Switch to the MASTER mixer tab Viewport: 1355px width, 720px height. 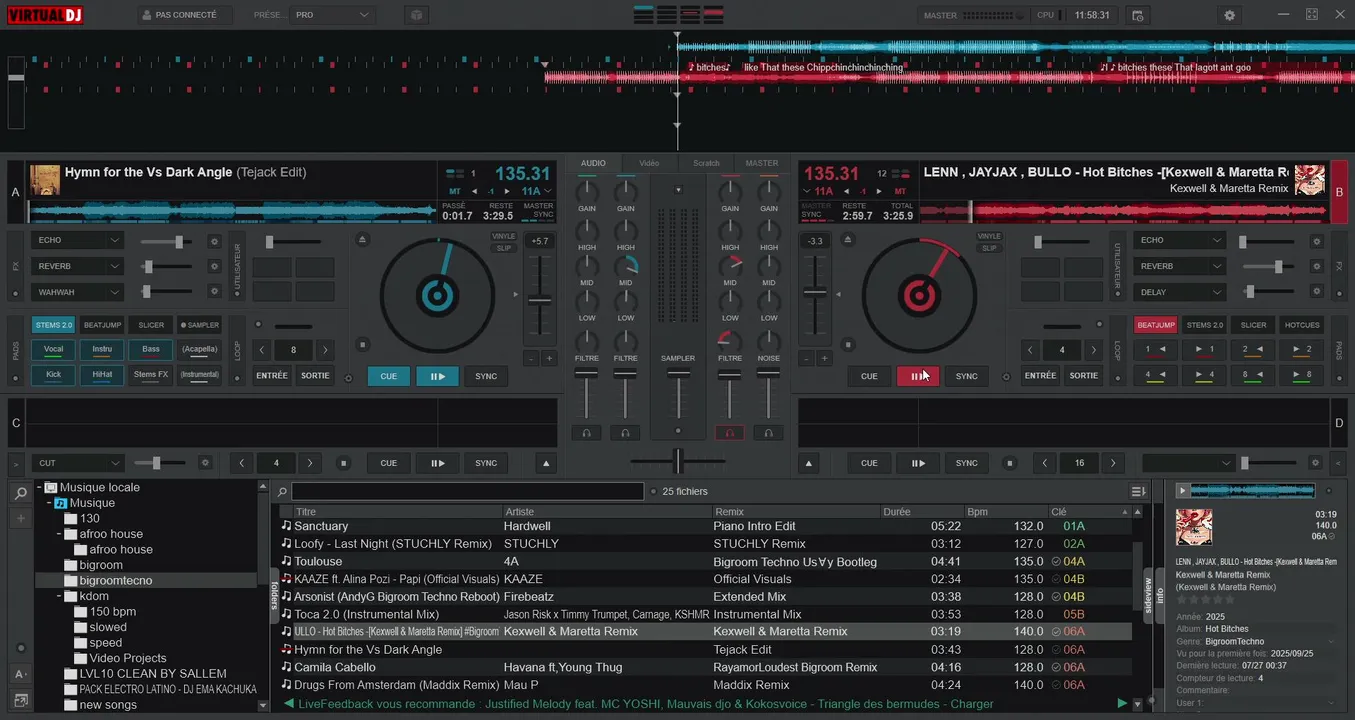coord(762,163)
